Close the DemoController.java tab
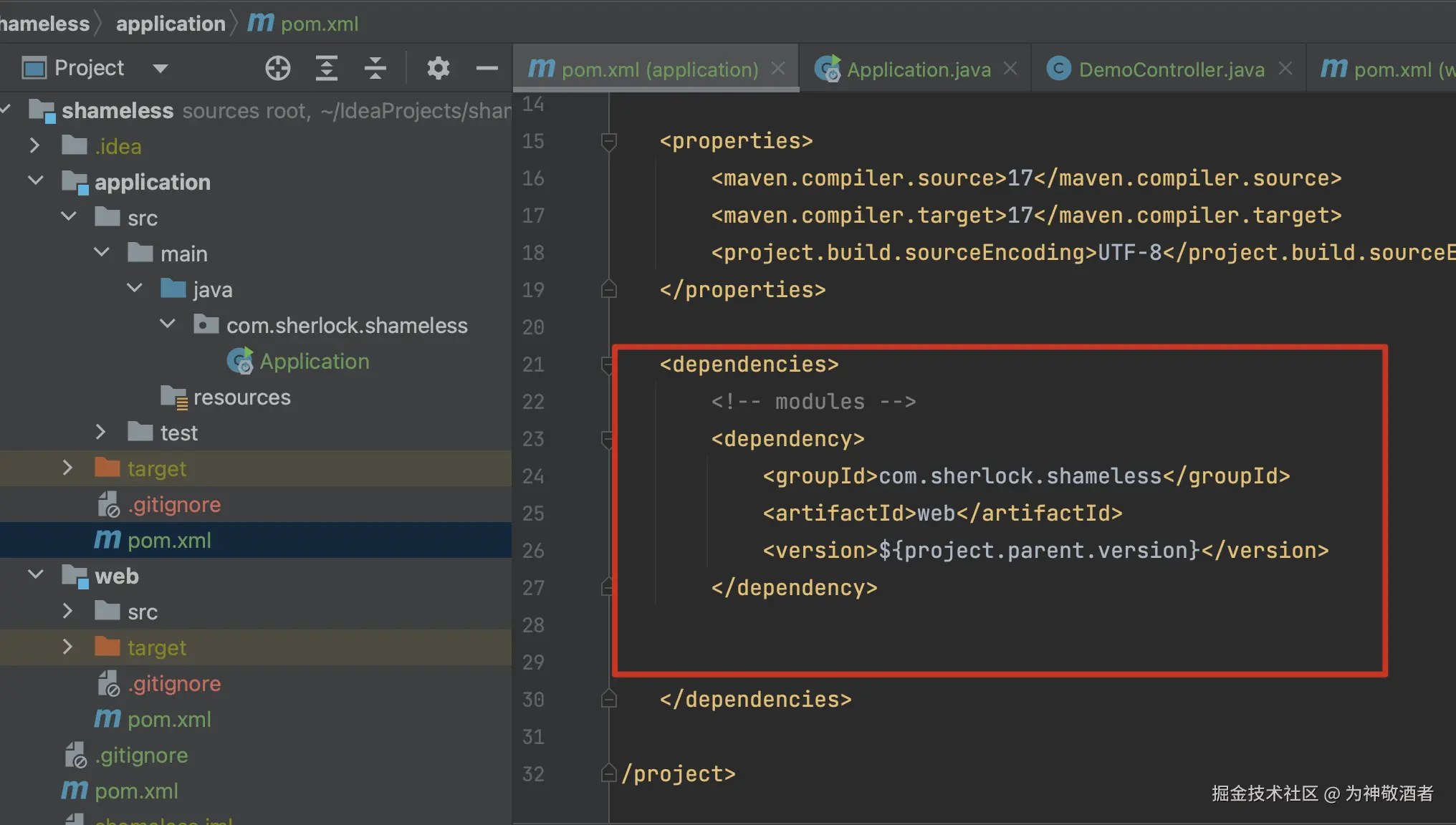 click(x=1285, y=69)
